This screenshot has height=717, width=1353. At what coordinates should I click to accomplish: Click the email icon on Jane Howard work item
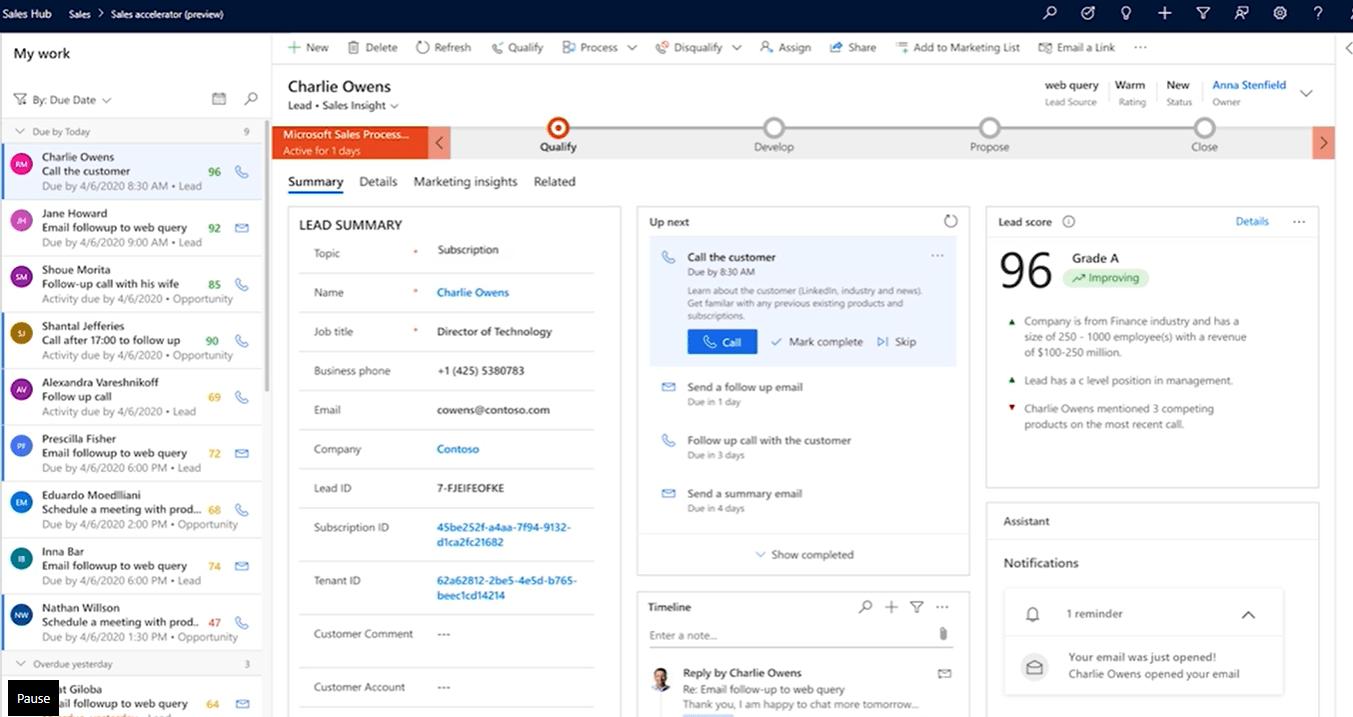click(241, 228)
